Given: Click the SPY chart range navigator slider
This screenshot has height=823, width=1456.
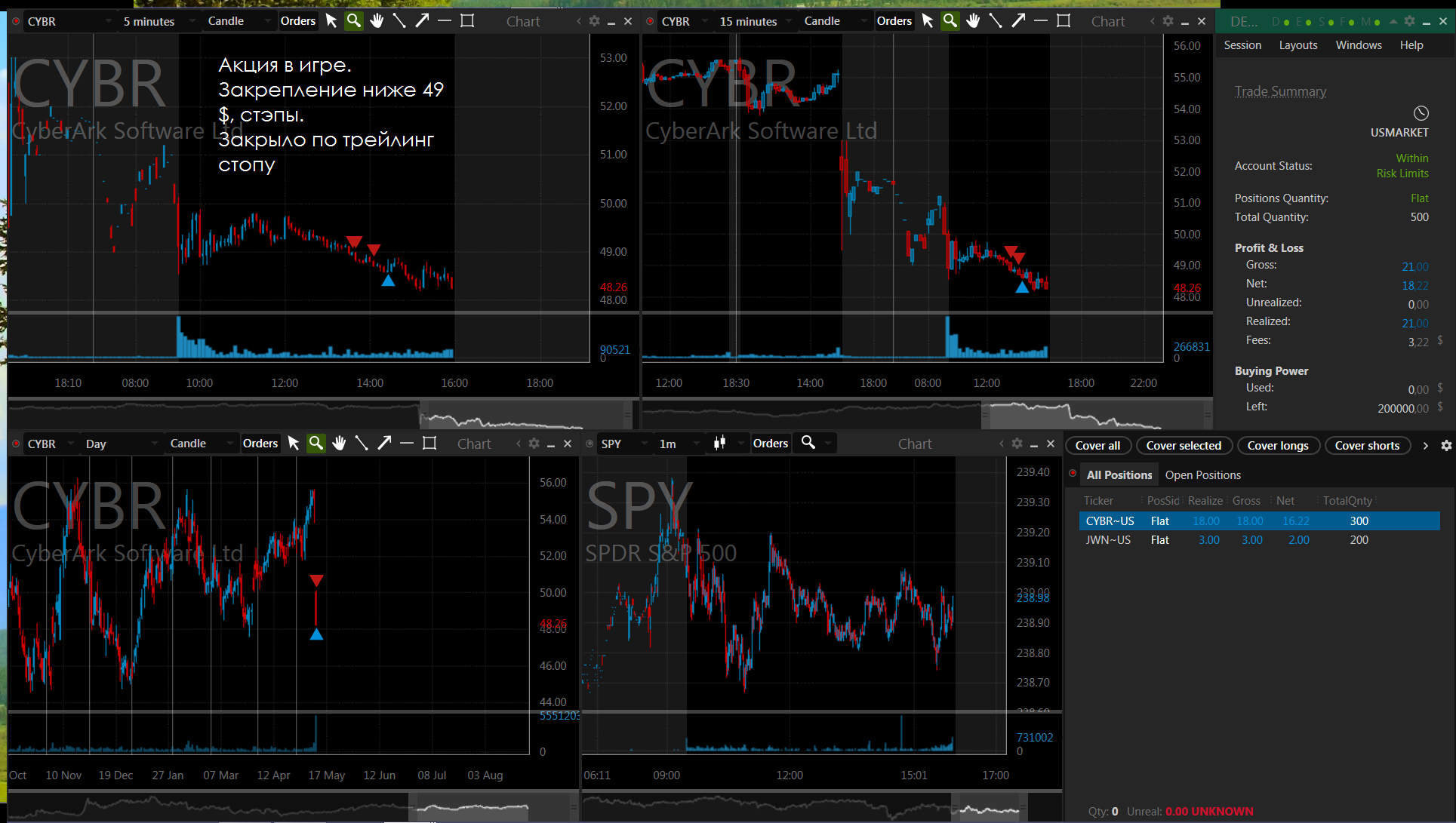Looking at the screenshot, I should click(x=990, y=807).
